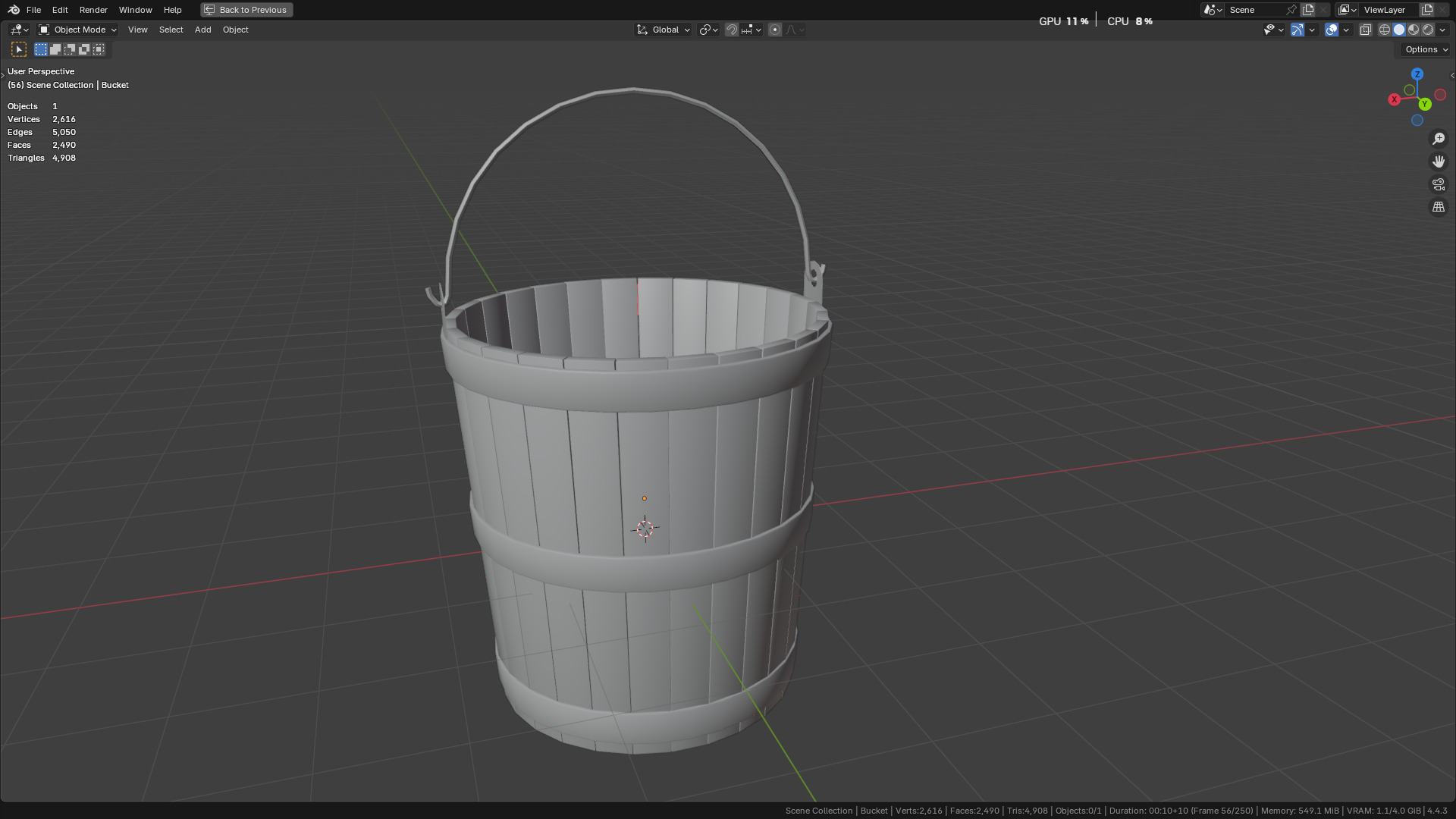Open the Global transform orientation dropdown
The width and height of the screenshot is (1456, 819).
click(x=664, y=30)
